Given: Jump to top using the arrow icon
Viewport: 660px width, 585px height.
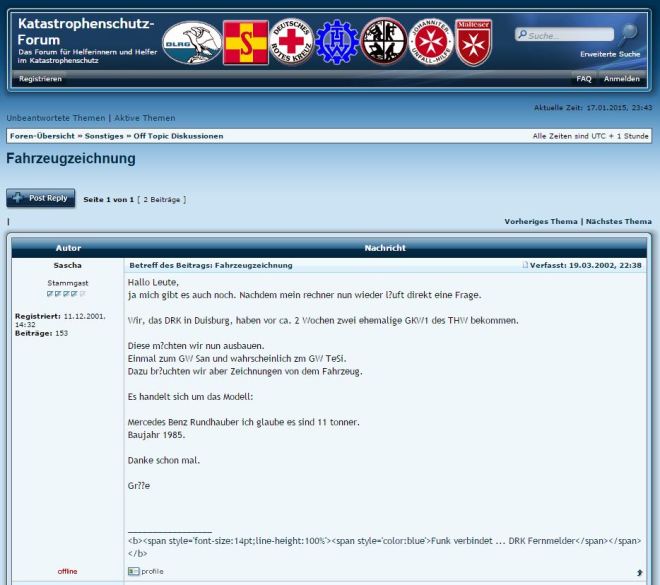Looking at the screenshot, I should (639, 572).
